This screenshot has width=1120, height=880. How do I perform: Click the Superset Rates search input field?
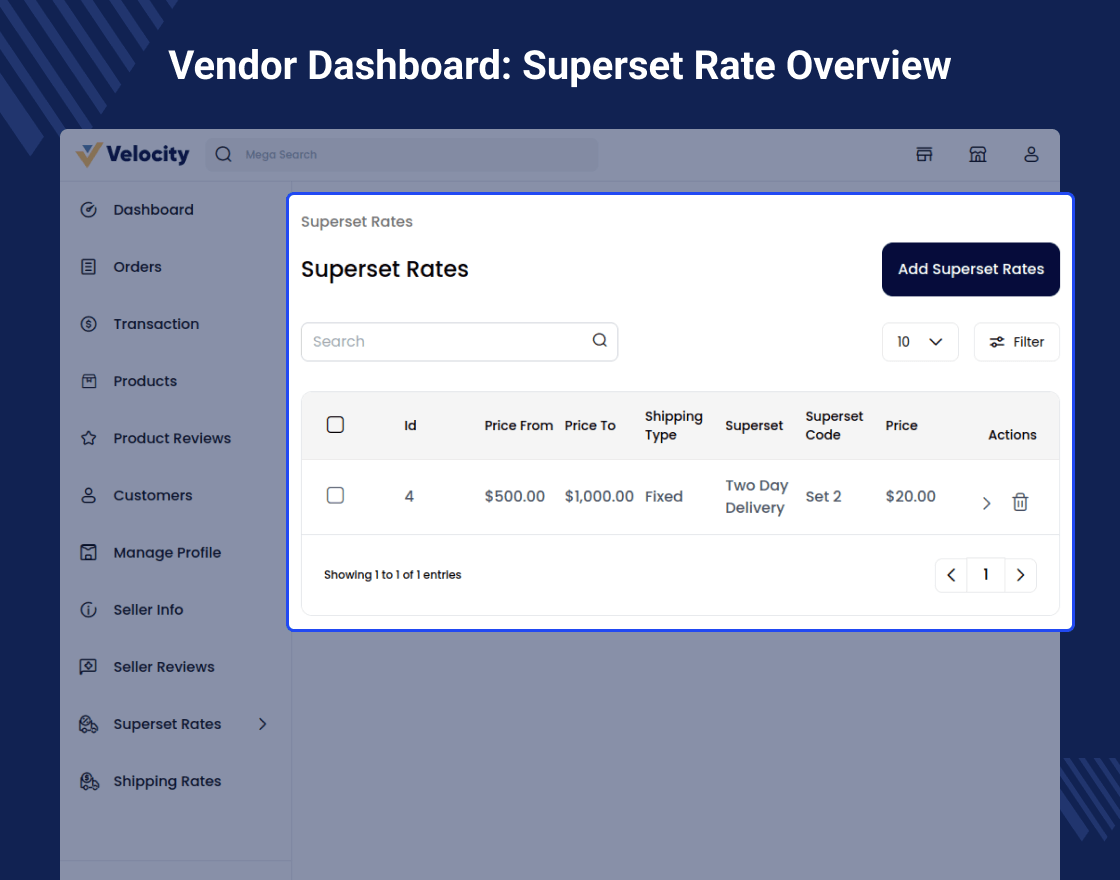[445, 341]
